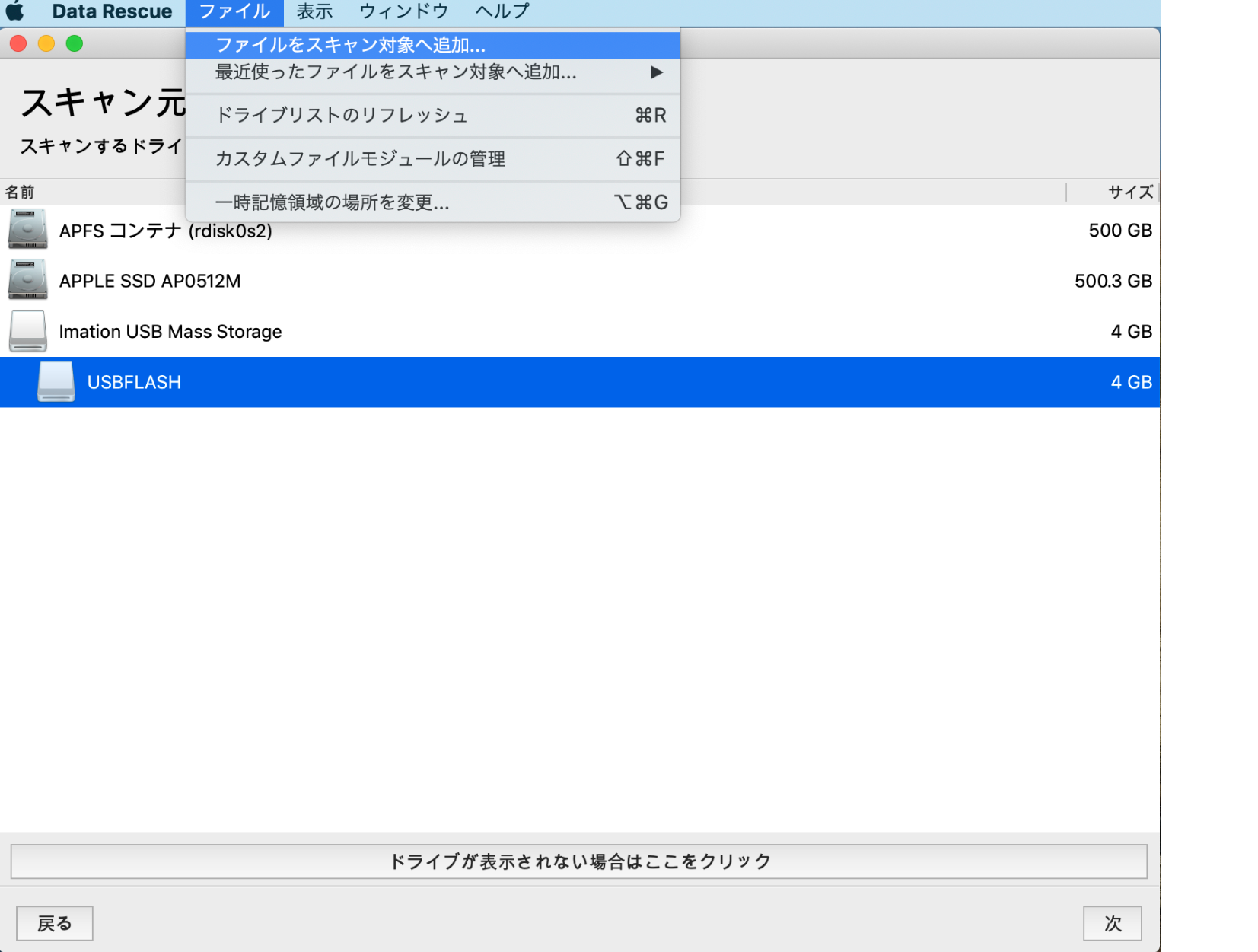Viewport: 1258px width, 952px height.
Task: Click the Imation USB Mass Storage icon
Action: [28, 331]
